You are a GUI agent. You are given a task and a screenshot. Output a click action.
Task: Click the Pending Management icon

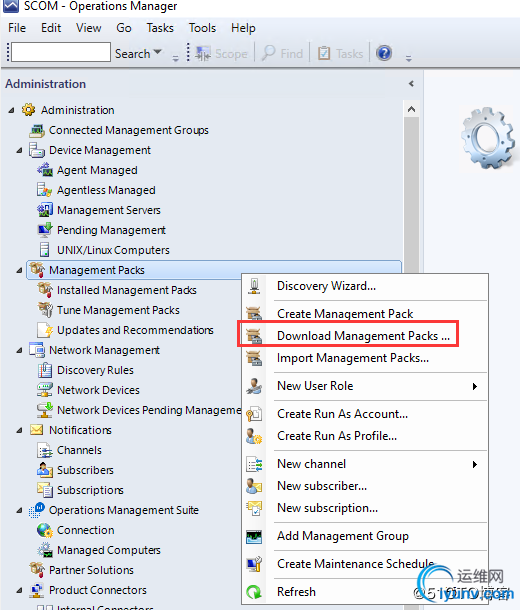tap(45, 230)
